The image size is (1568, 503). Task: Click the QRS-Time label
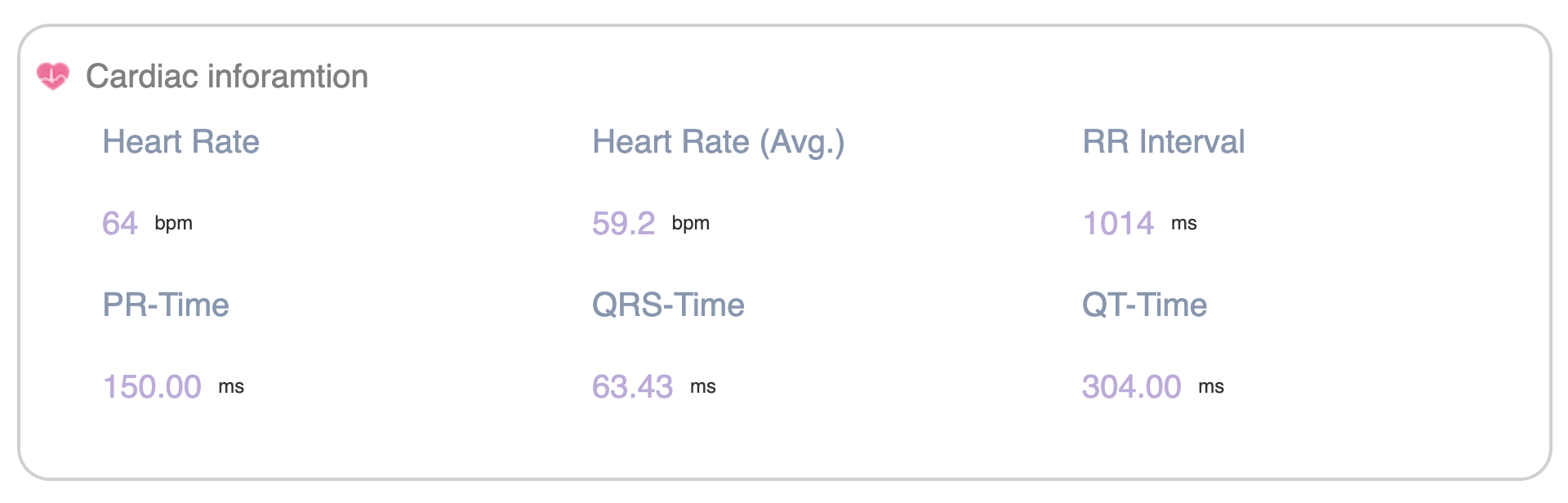click(x=668, y=305)
